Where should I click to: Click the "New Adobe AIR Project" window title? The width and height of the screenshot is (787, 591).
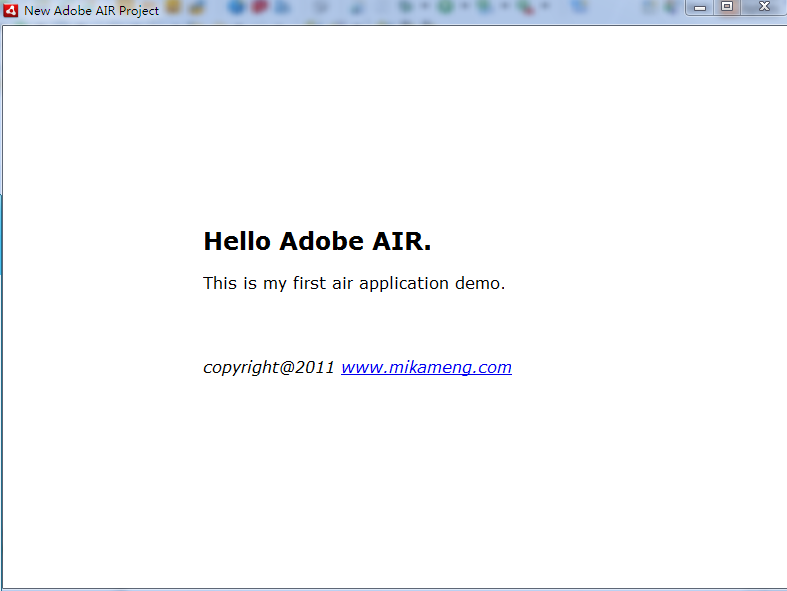coord(91,11)
